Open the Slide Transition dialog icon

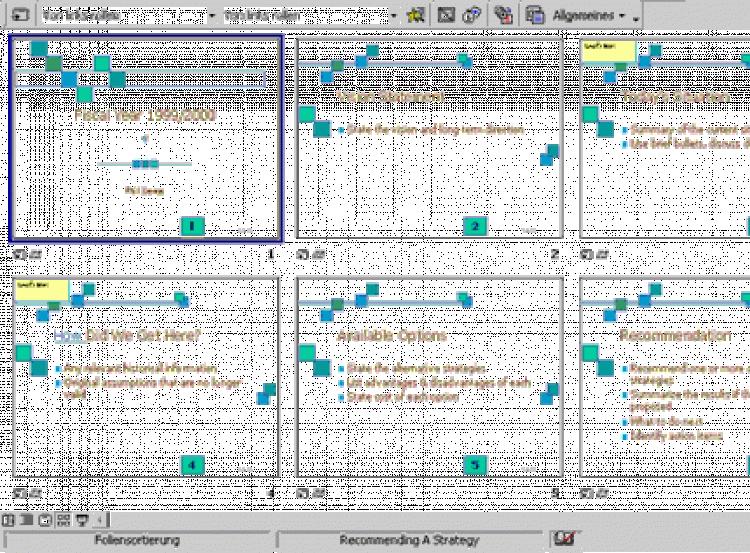pyautogui.click(x=20, y=15)
